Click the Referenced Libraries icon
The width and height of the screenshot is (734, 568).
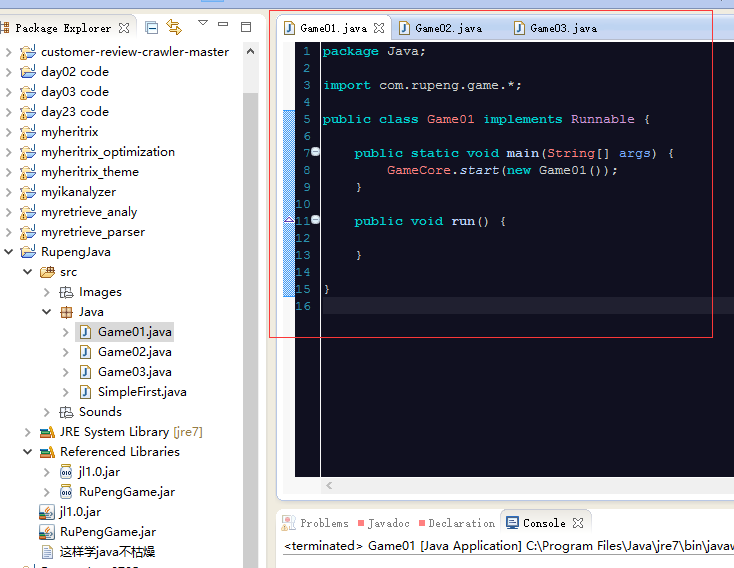pyautogui.click(x=47, y=452)
